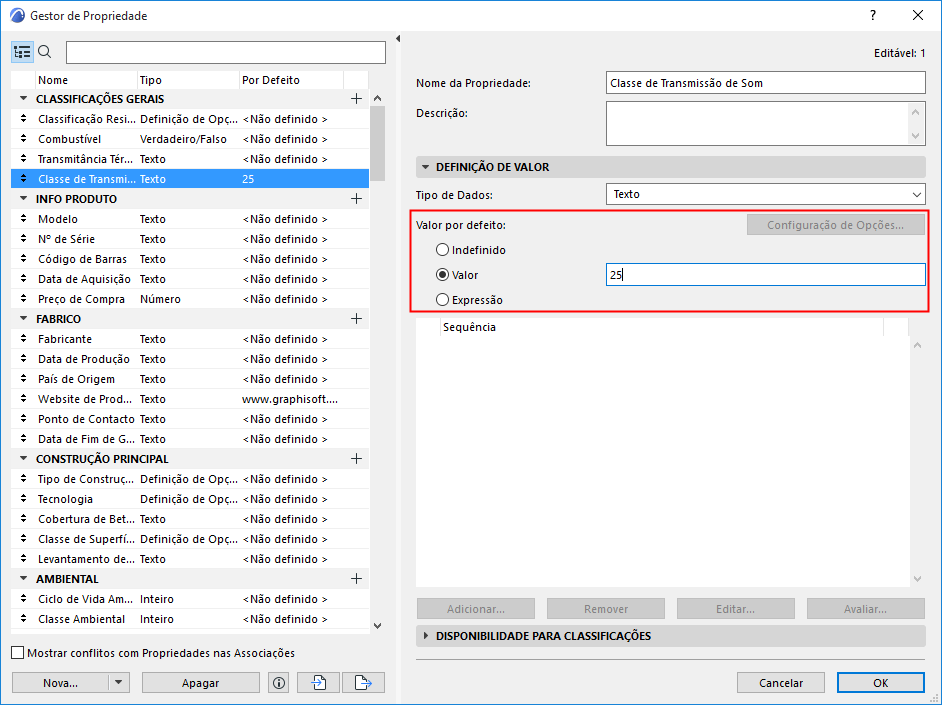Add property to INFO PRODUTO group
Screen dimensions: 942x705
[x=356, y=199]
